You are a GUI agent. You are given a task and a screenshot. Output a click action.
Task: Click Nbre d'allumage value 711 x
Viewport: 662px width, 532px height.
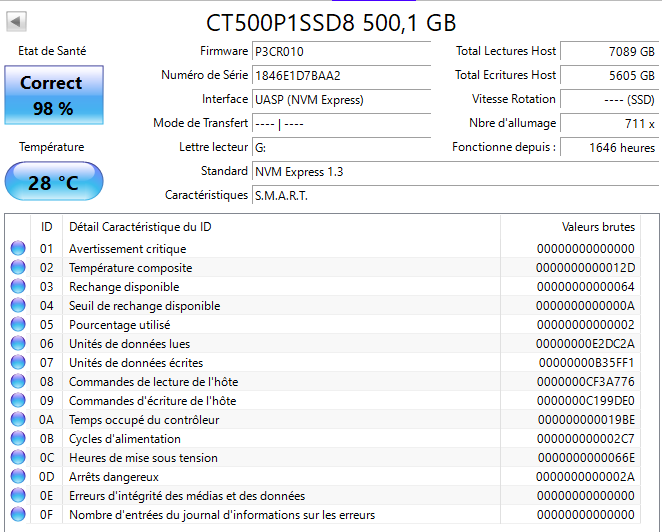[609, 124]
